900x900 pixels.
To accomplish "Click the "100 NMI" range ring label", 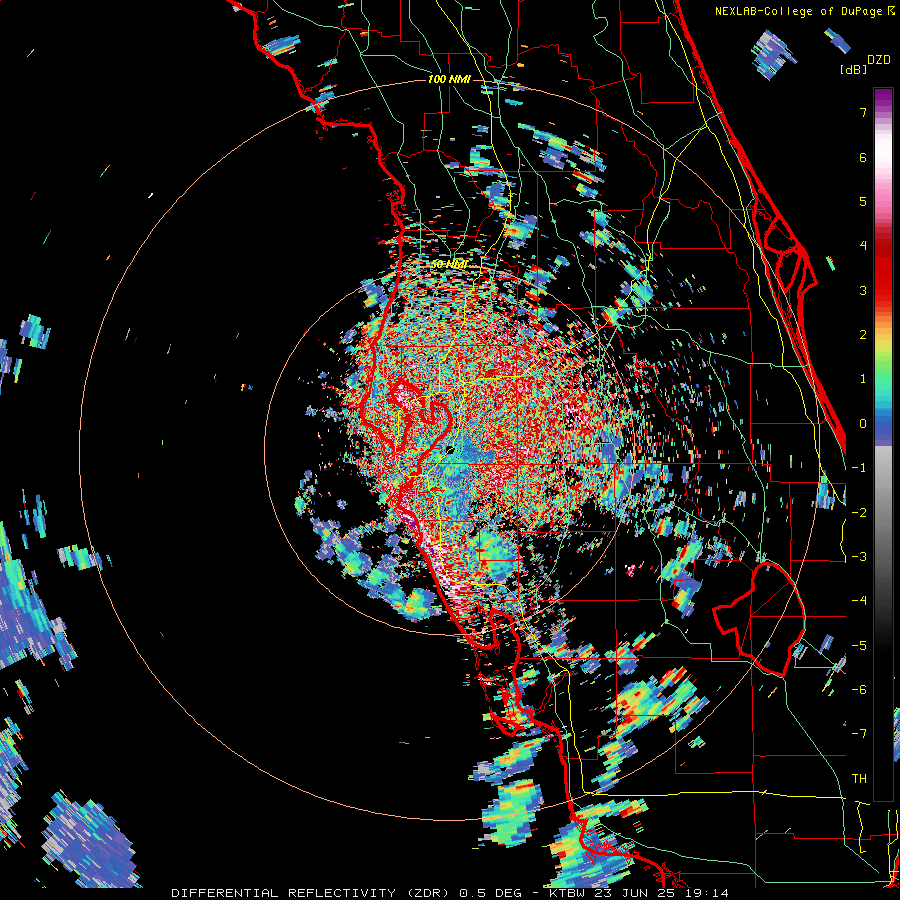I will click(449, 79).
